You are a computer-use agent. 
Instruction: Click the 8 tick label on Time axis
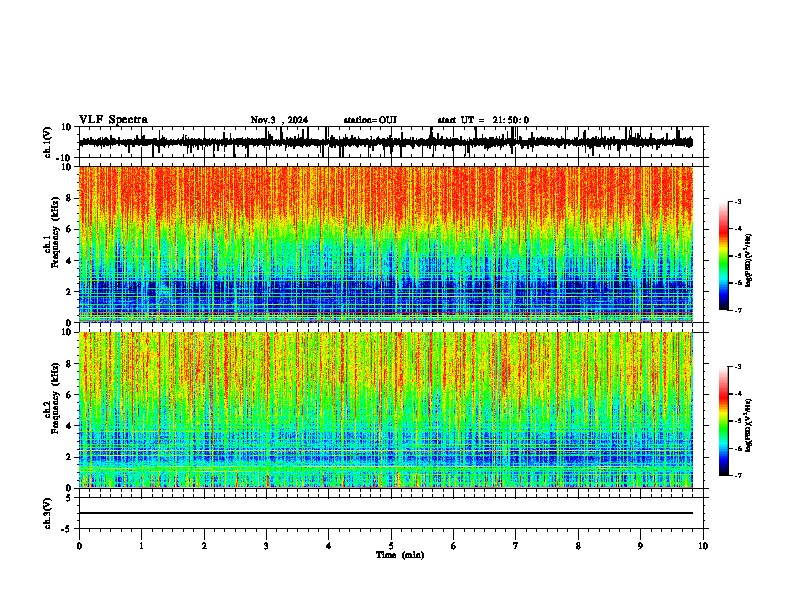pos(578,546)
